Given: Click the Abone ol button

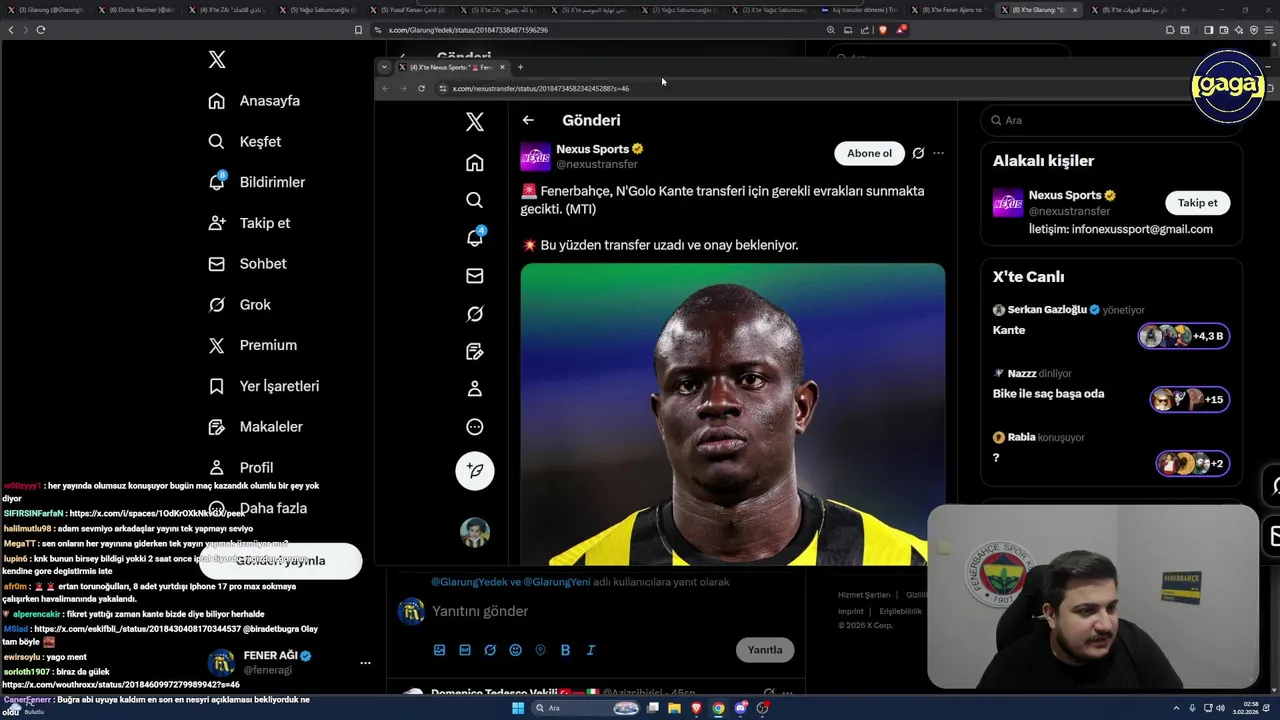Looking at the screenshot, I should [869, 153].
